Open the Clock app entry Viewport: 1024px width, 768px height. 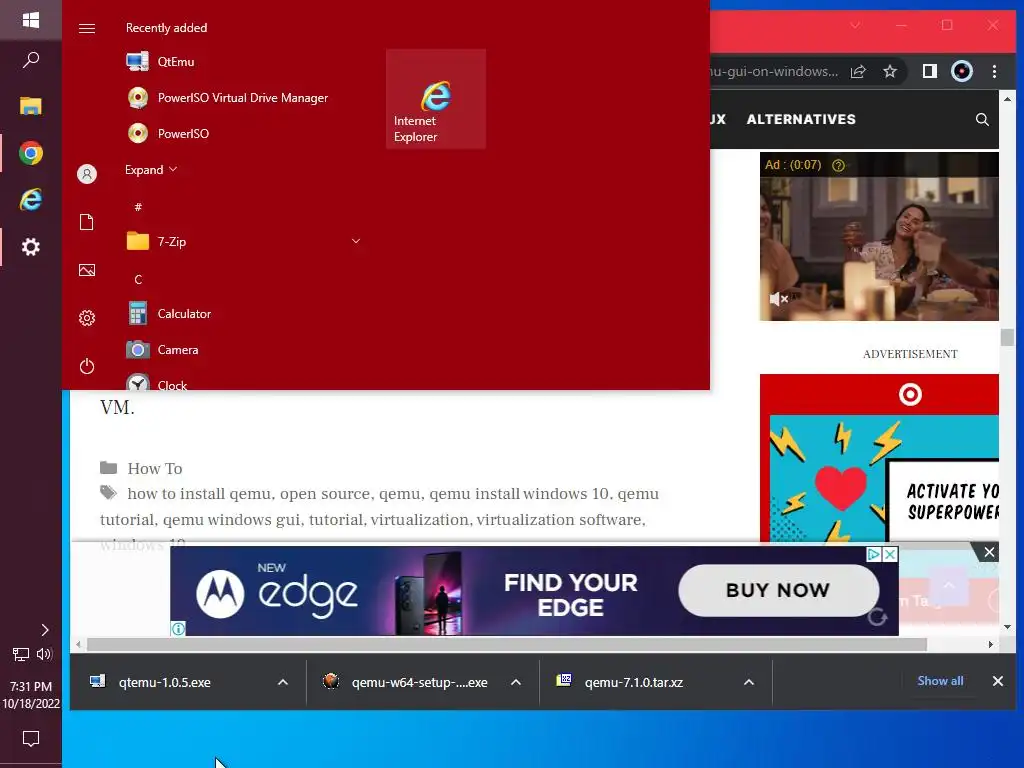pos(242,382)
